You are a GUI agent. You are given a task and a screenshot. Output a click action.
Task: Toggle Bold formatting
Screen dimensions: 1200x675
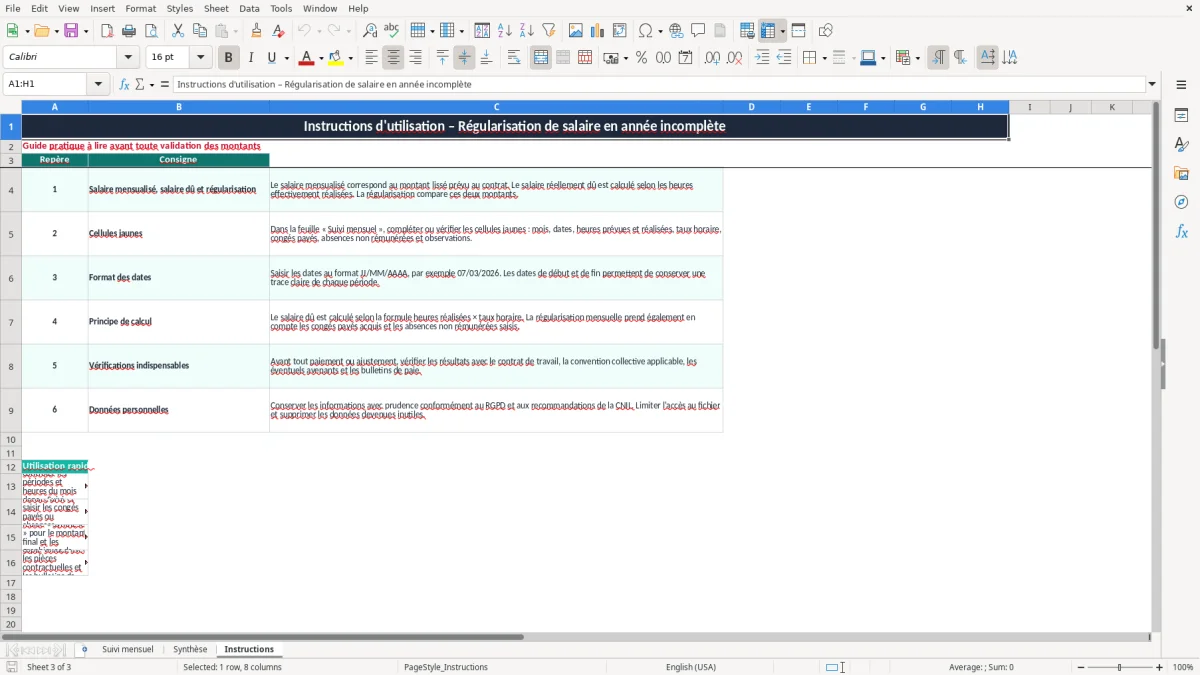[229, 58]
